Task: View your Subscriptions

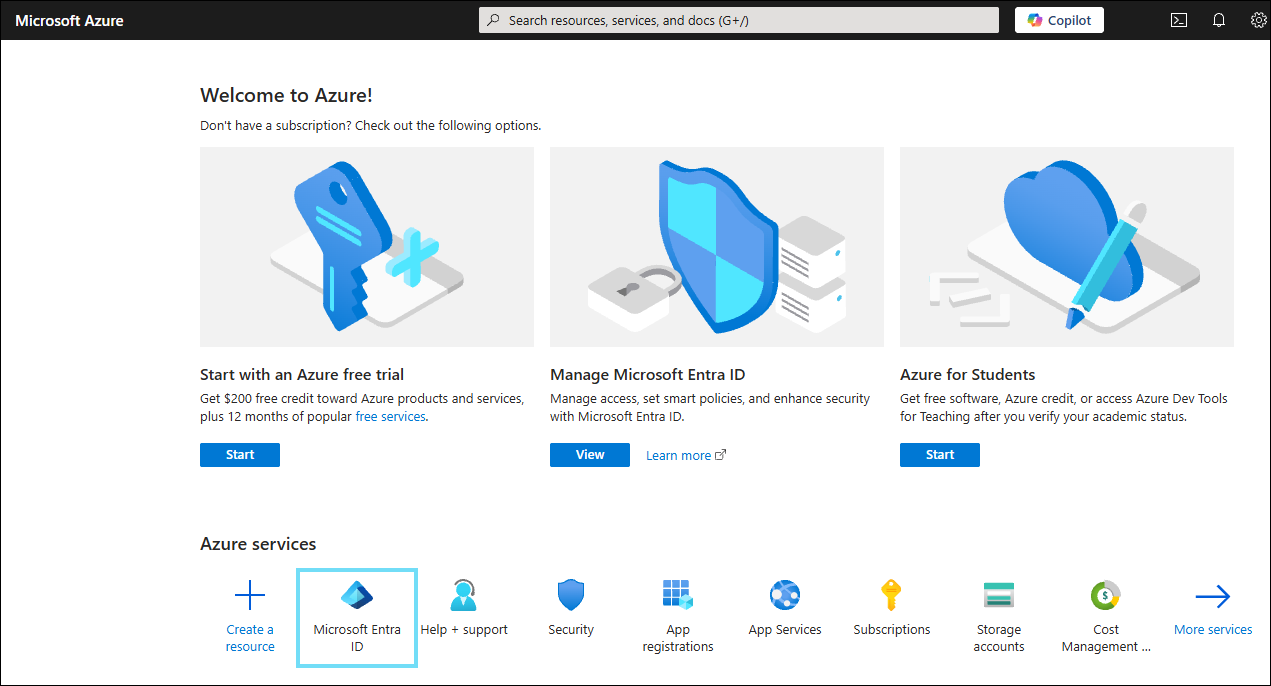Action: pos(891,605)
